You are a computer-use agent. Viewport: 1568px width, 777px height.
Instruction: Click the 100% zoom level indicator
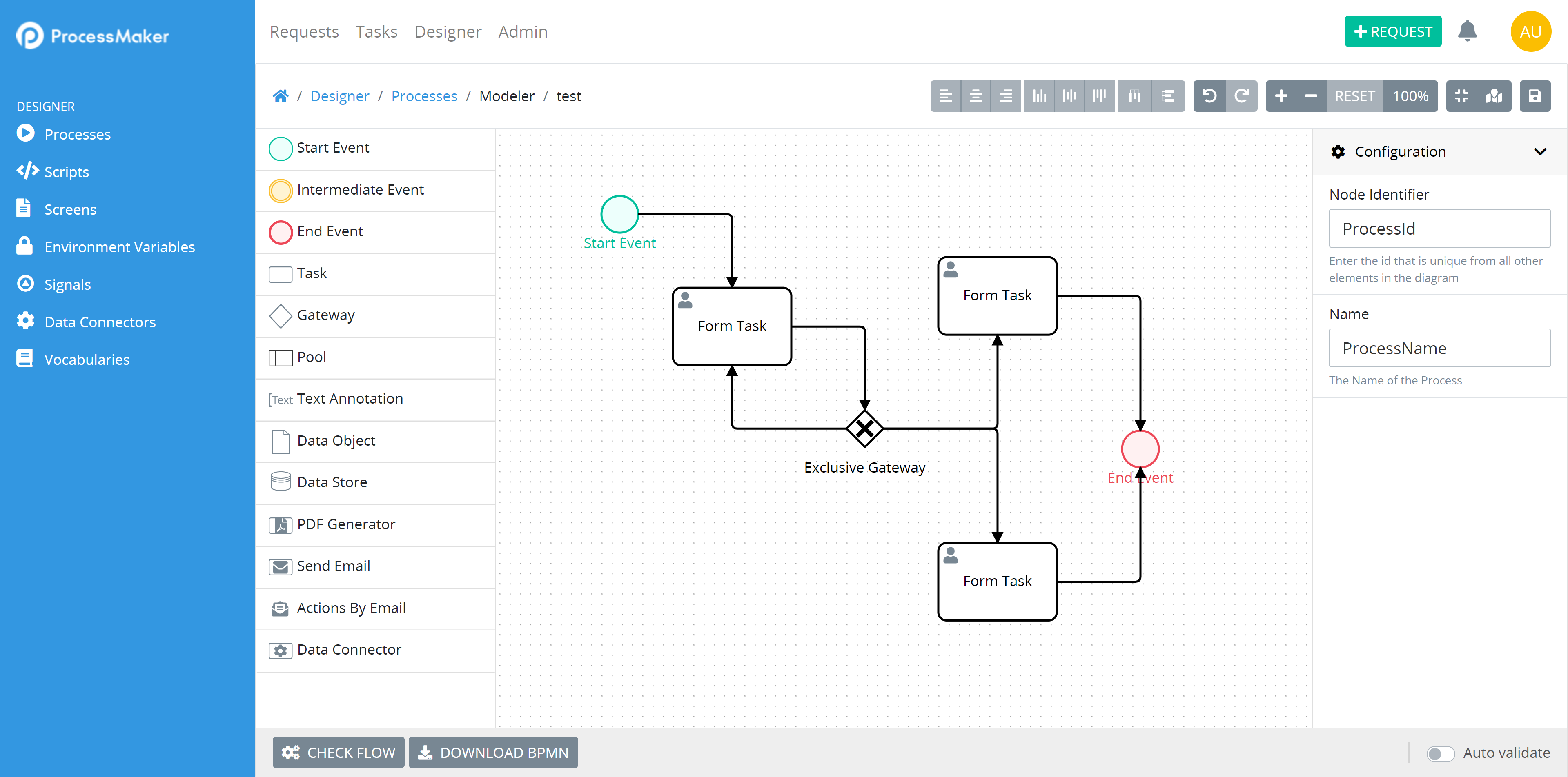[x=1410, y=96]
